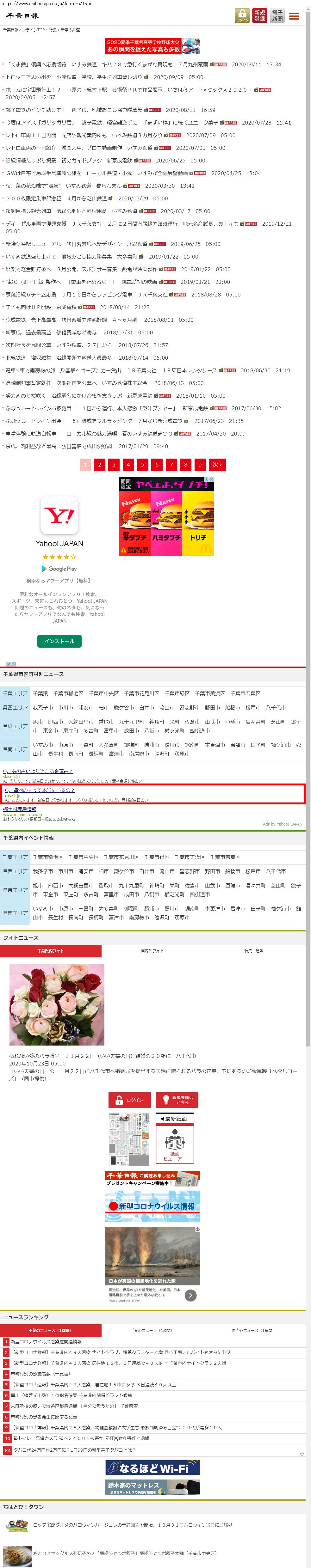Open 千葉県 link in 千葉エリア row
Viewport: 311px width, 1568px height.
[x=40, y=693]
